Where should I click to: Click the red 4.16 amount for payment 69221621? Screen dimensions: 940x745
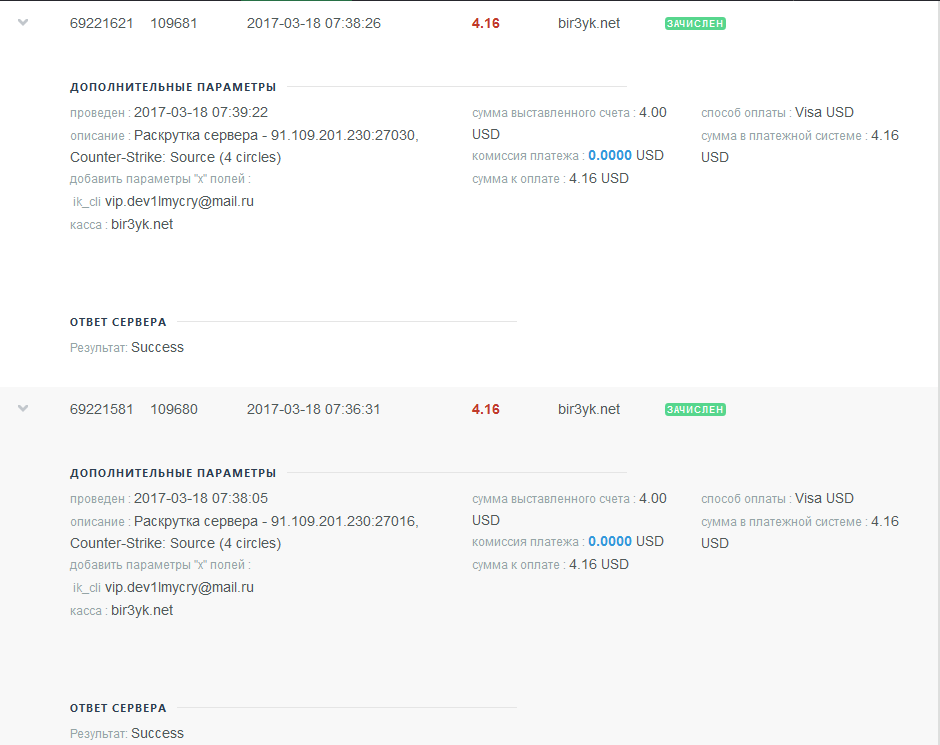point(486,23)
